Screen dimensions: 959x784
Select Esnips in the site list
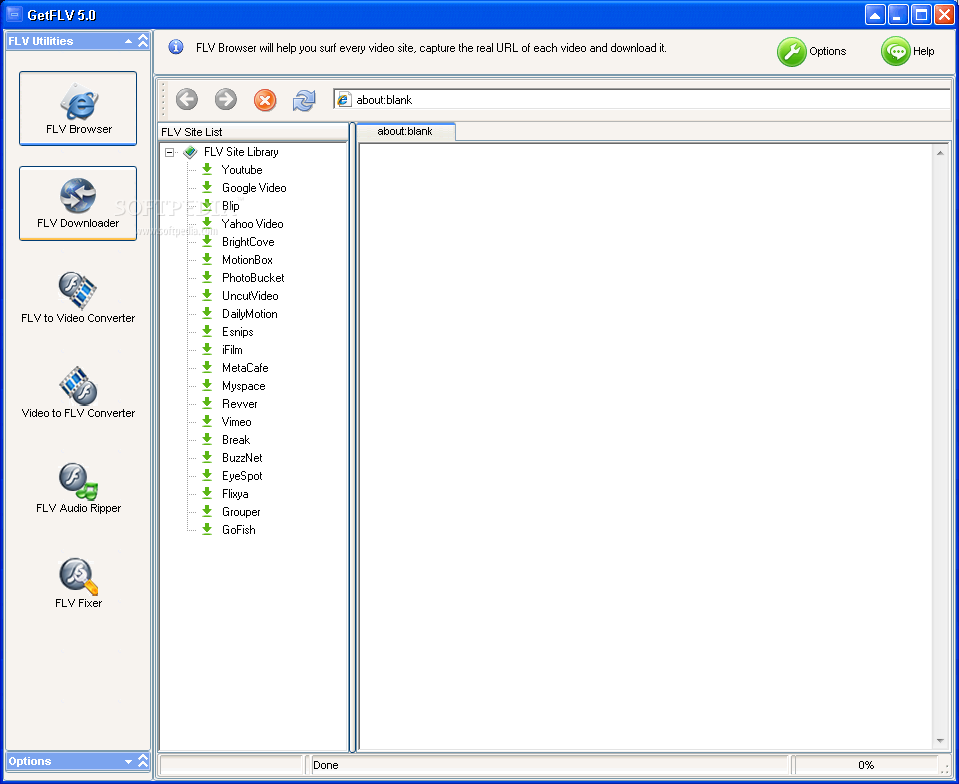237,331
